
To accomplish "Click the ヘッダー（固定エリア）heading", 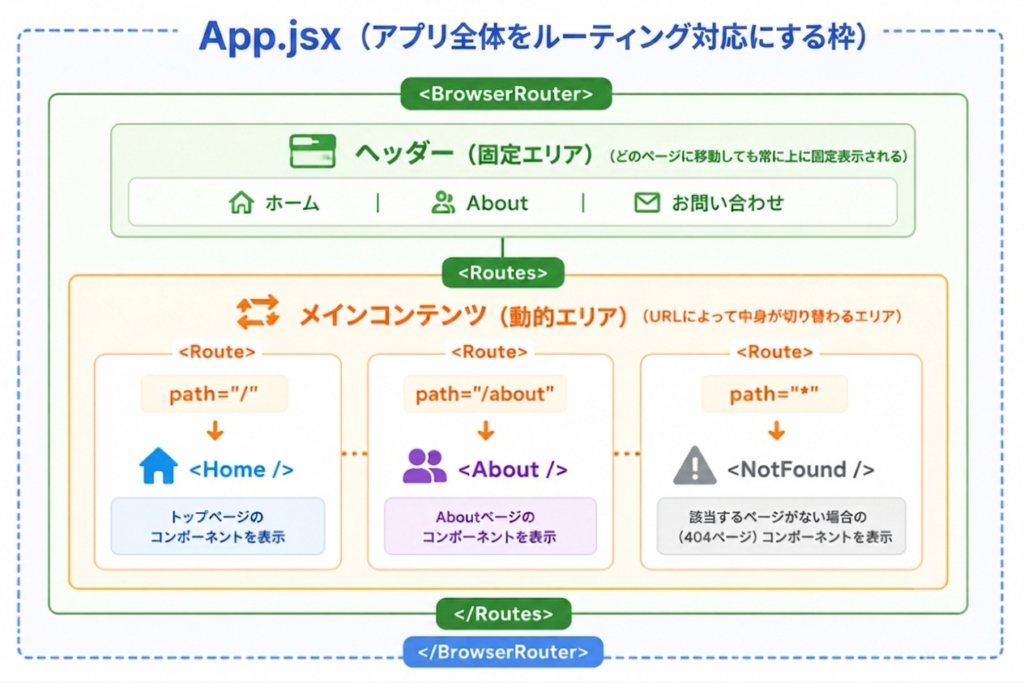I will point(474,154).
